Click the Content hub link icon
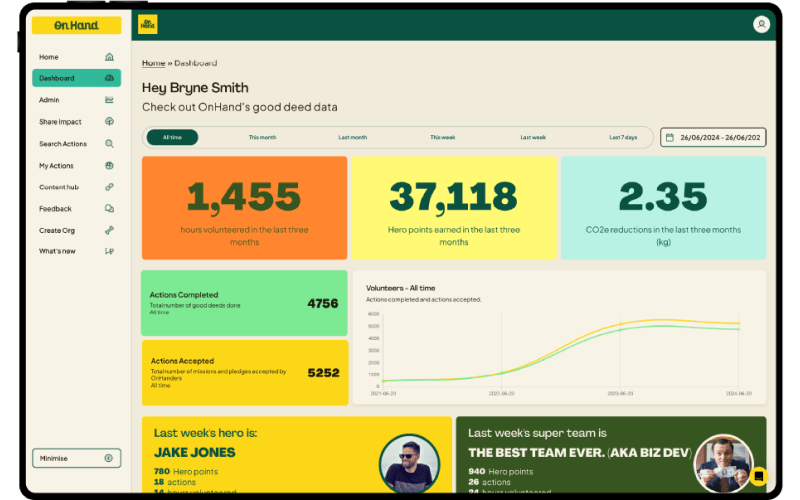 [x=109, y=187]
